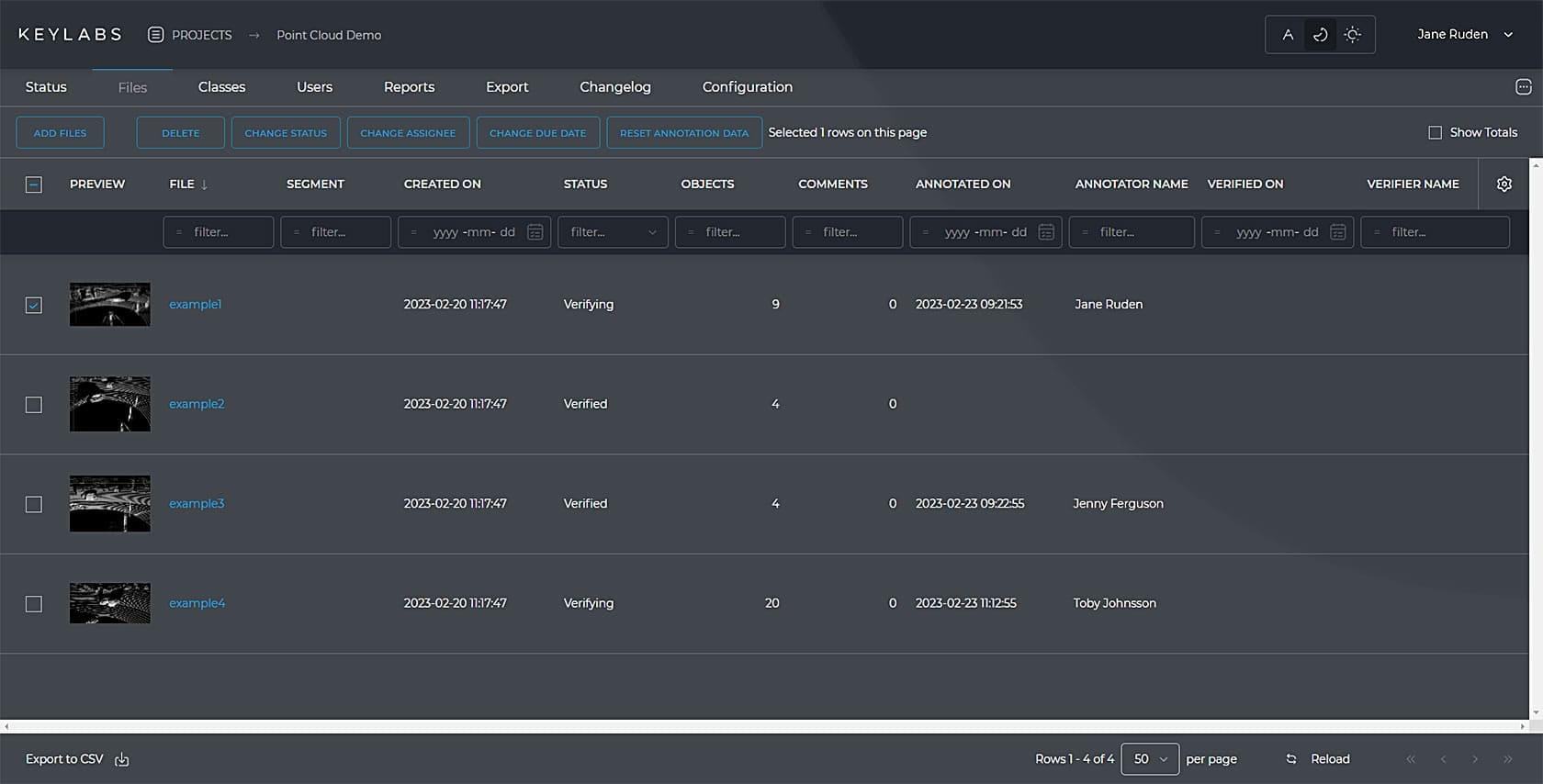Check the example3 row checkbox
The image size is (1543, 784).
coord(34,505)
